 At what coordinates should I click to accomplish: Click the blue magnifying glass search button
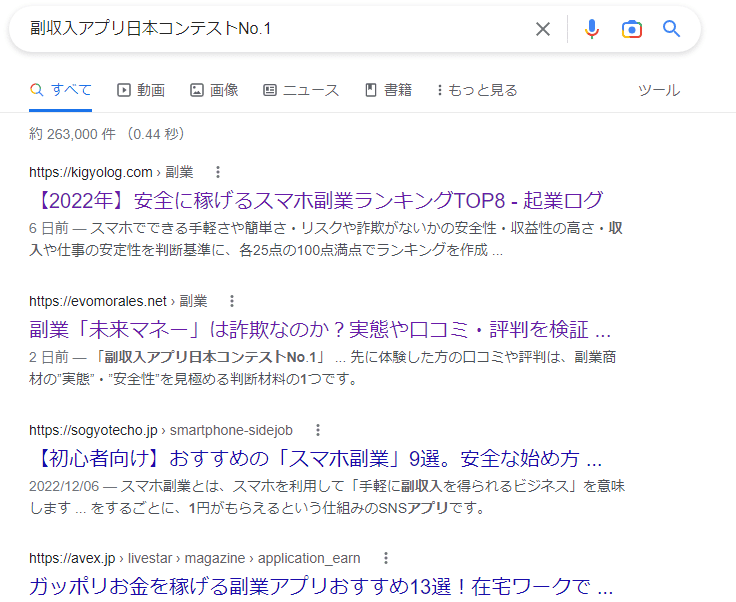pos(671,29)
